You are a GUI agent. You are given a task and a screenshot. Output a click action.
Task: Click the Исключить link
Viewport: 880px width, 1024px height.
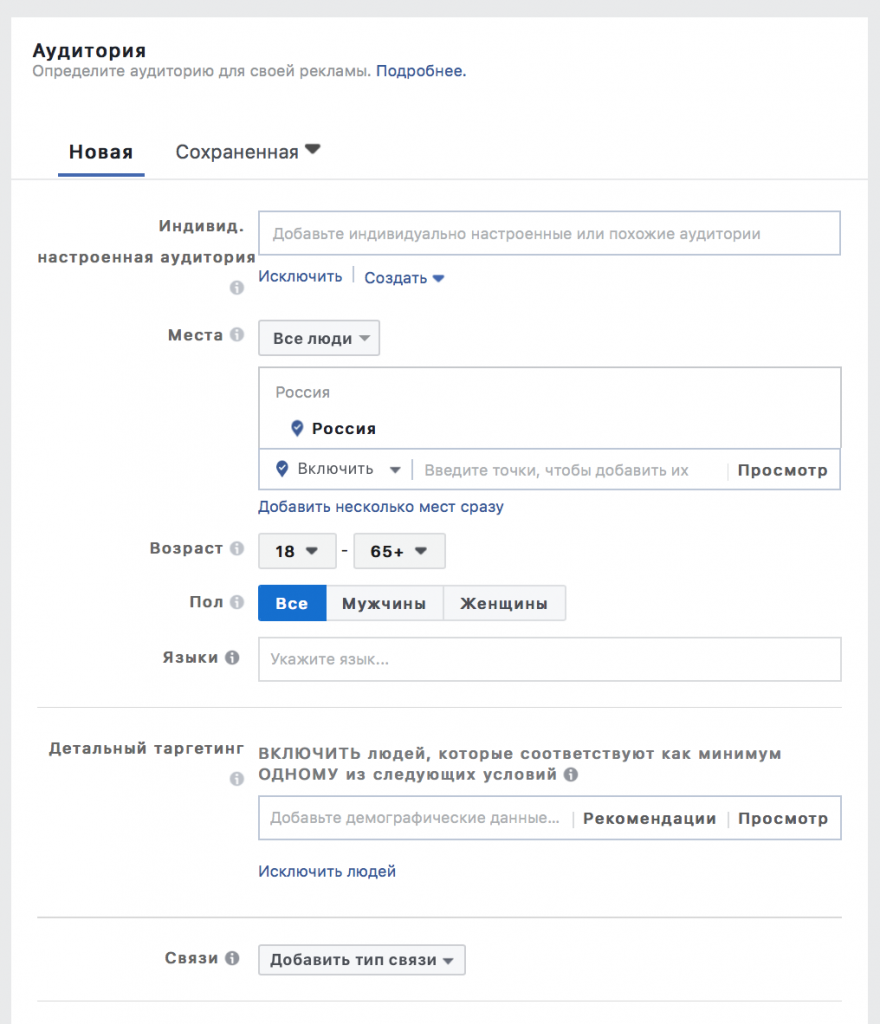click(x=300, y=276)
